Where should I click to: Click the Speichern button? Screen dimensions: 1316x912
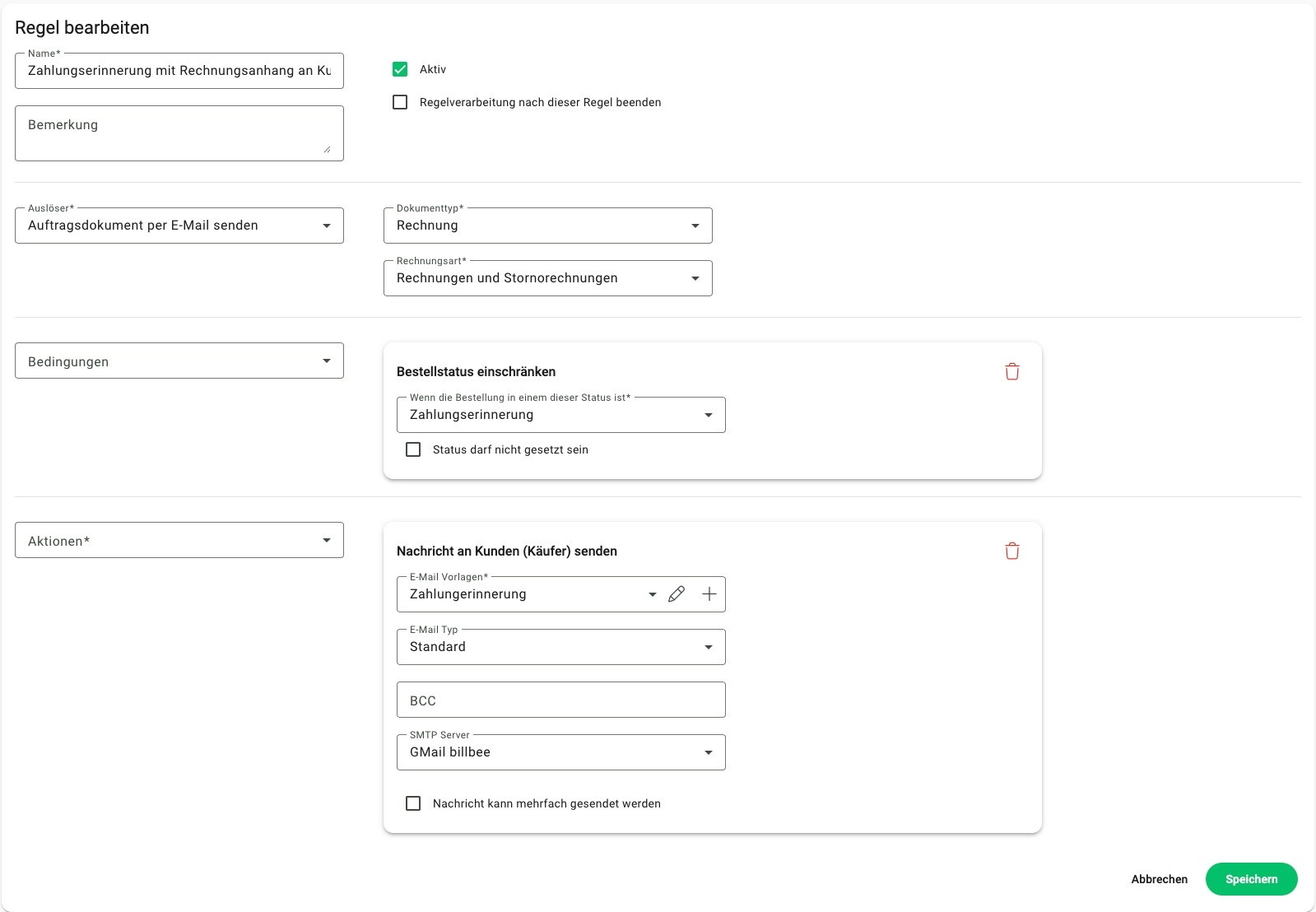tap(1251, 879)
